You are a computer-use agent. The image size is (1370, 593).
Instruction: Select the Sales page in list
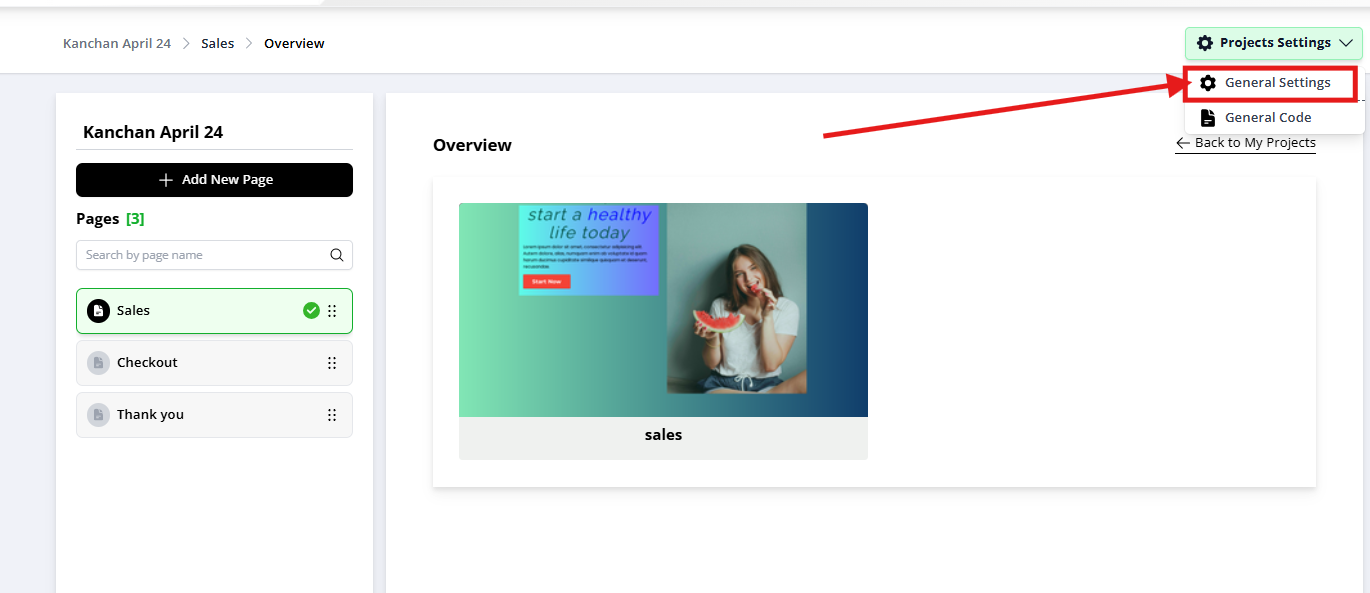coord(214,311)
